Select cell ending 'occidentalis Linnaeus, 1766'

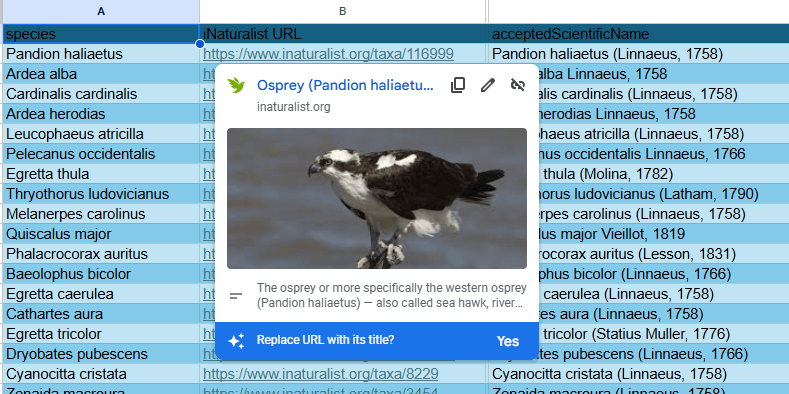[663, 154]
